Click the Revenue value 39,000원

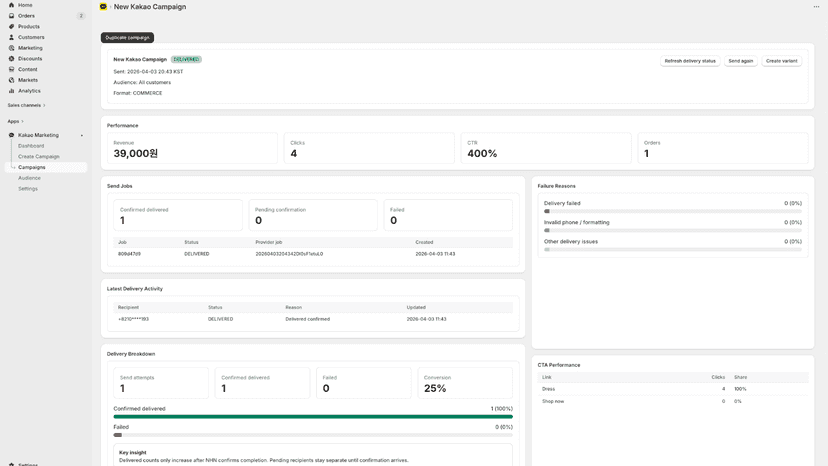point(136,153)
